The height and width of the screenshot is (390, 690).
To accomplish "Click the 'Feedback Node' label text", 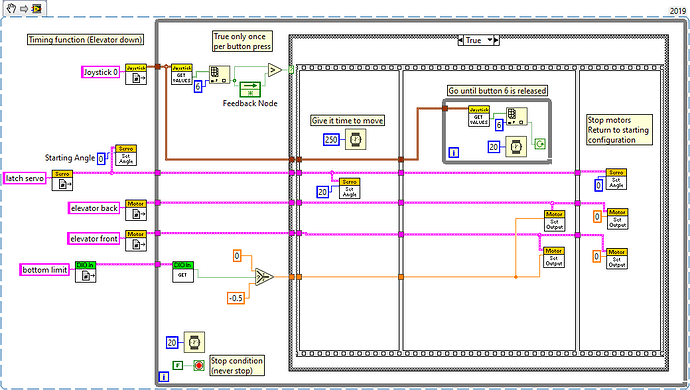I will pos(250,103).
